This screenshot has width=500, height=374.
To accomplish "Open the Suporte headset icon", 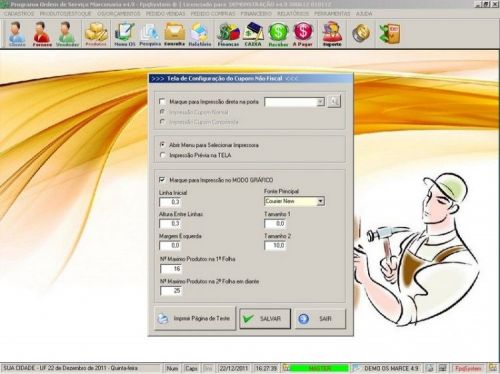I will tap(332, 34).
